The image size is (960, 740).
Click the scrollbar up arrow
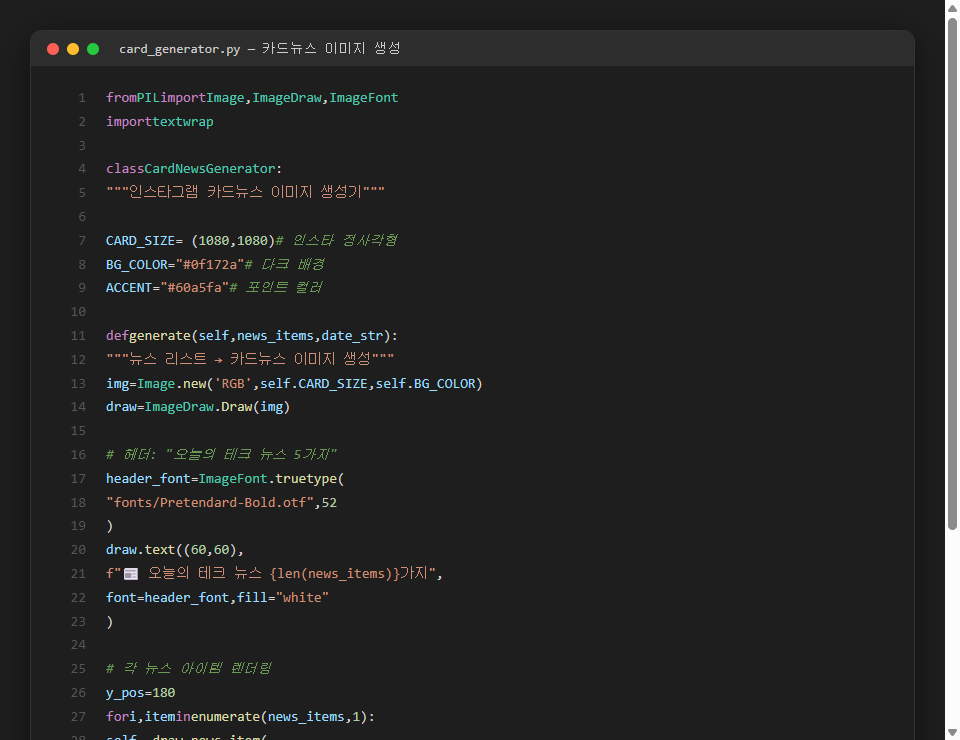click(x=952, y=8)
